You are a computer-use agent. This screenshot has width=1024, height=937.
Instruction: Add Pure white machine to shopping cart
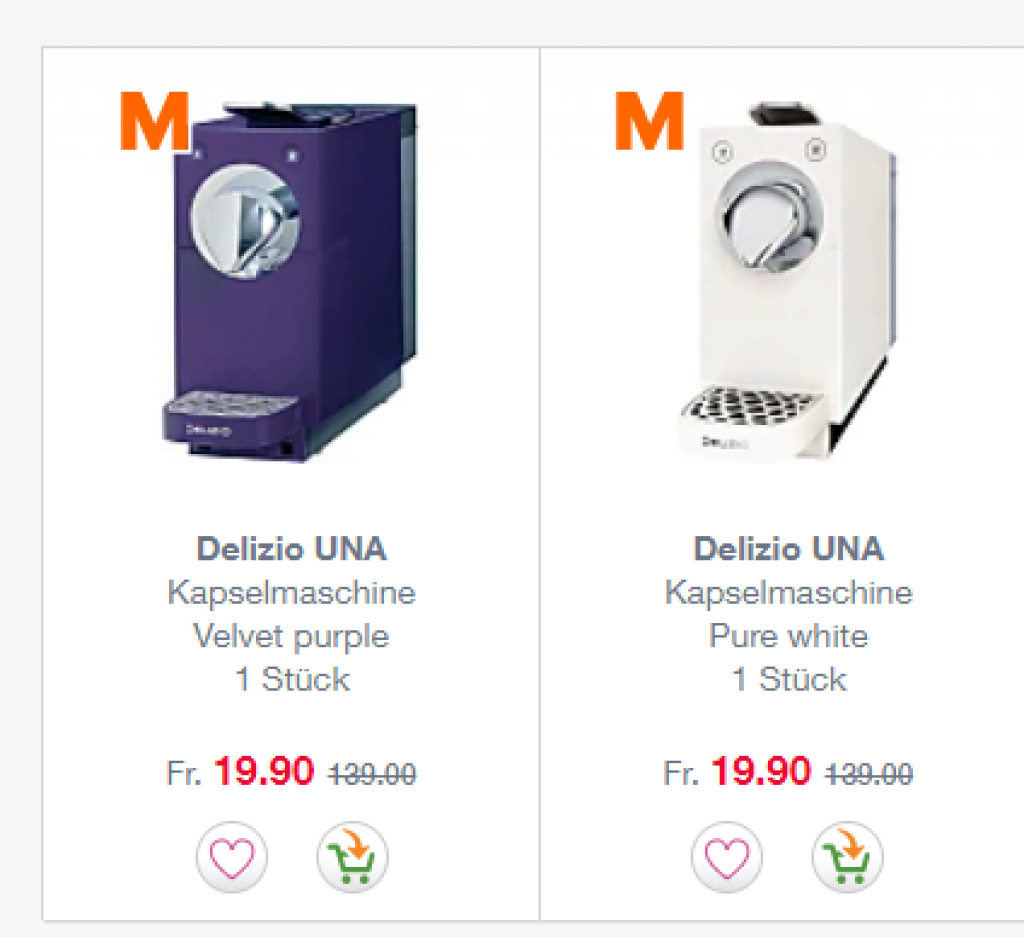click(847, 857)
